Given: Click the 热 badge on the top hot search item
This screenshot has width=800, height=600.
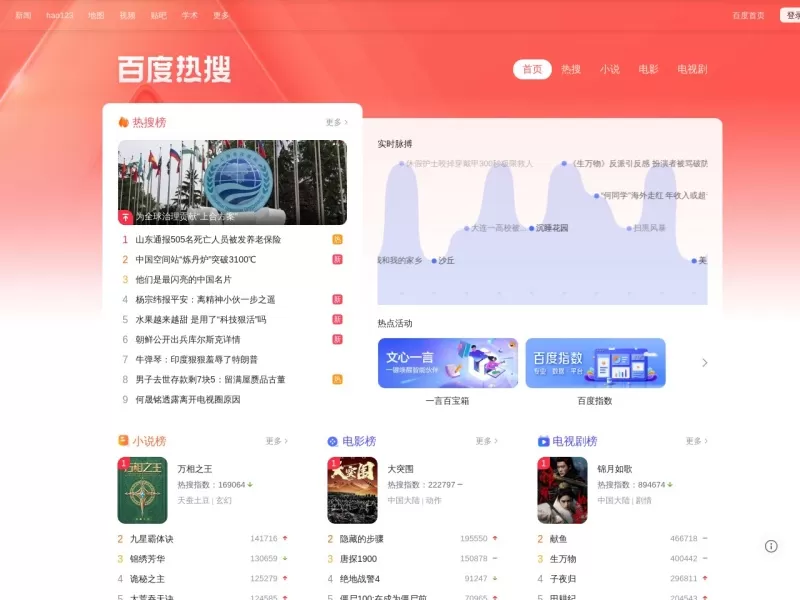Looking at the screenshot, I should pos(336,239).
